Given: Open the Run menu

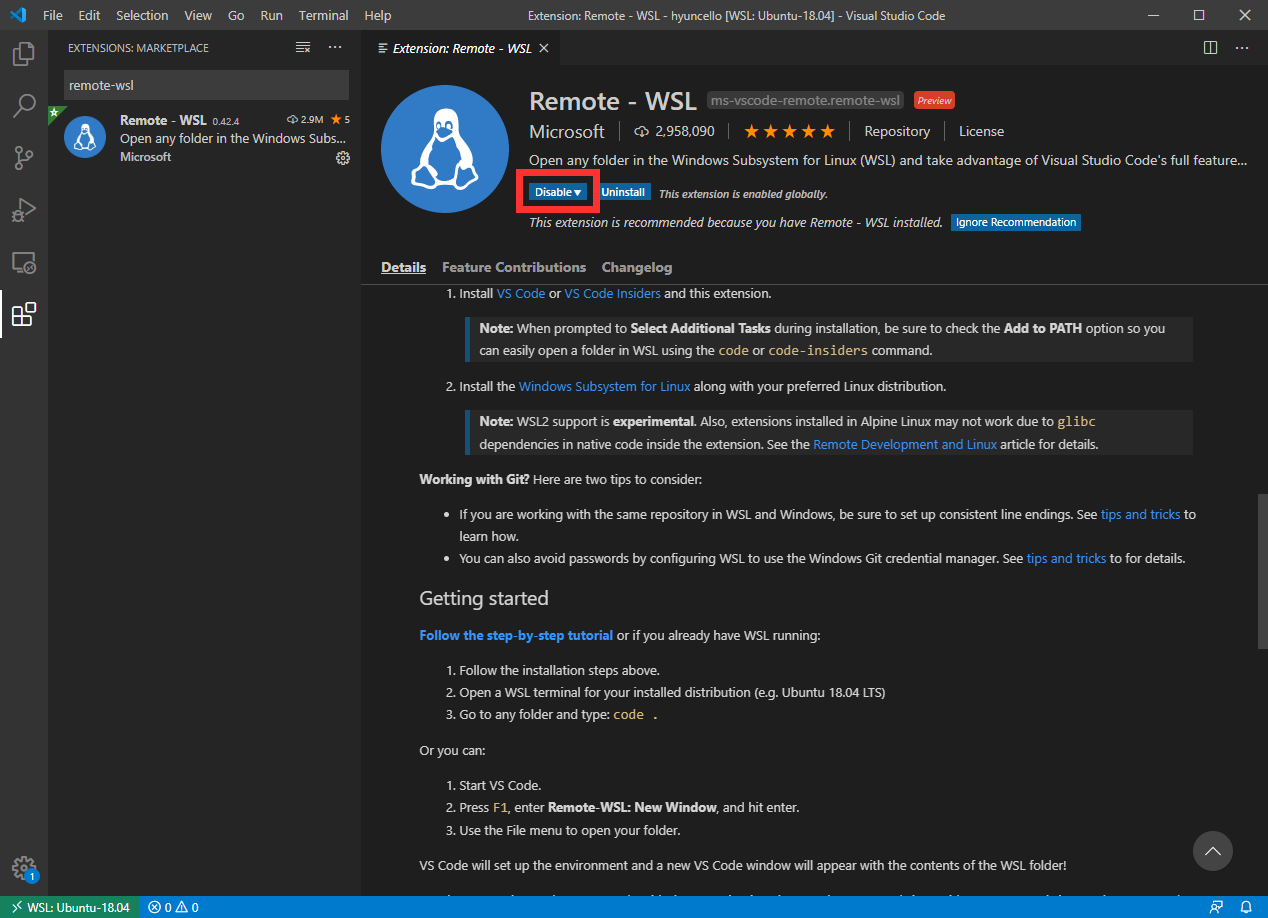Looking at the screenshot, I should 271,16.
